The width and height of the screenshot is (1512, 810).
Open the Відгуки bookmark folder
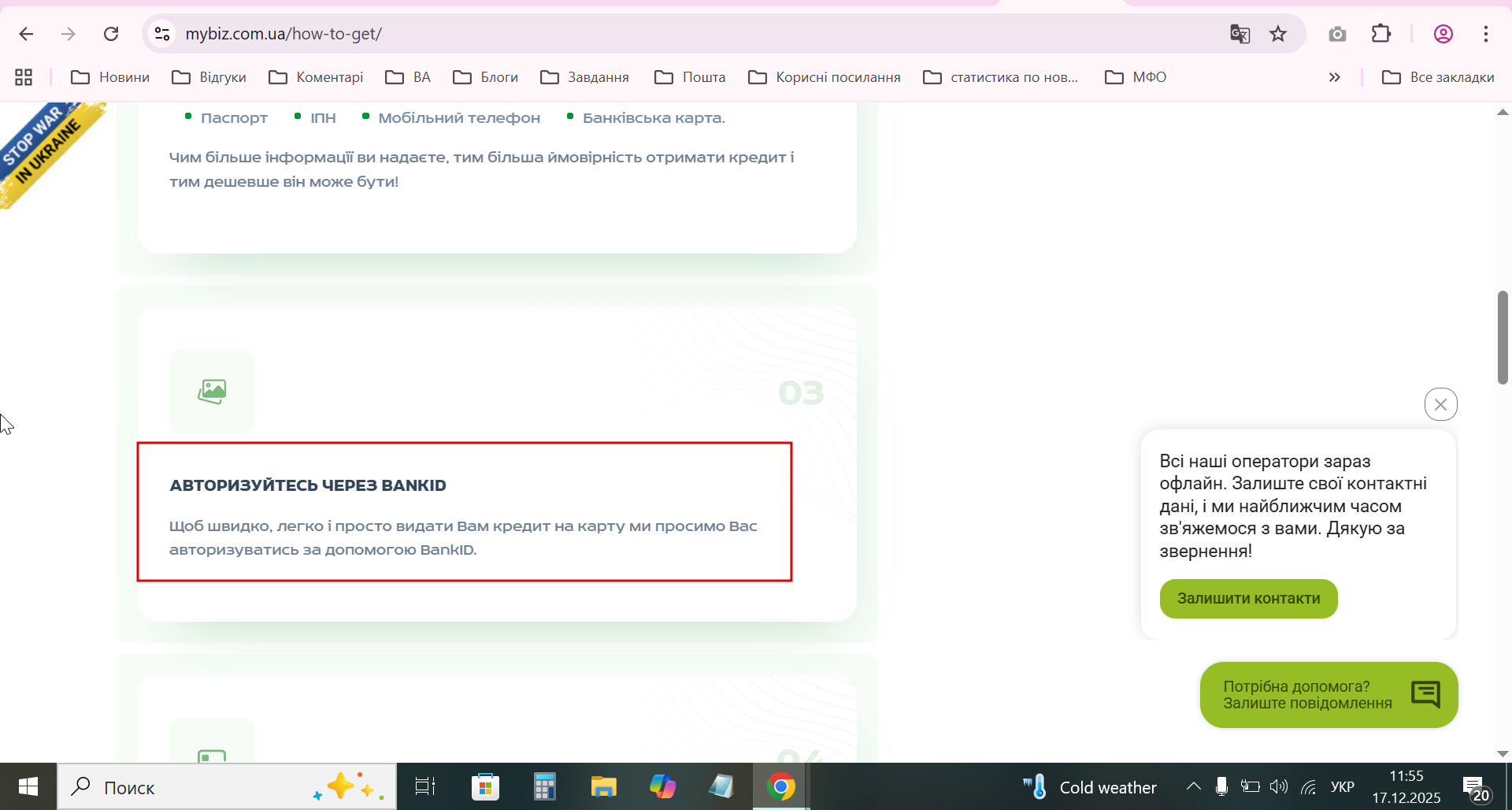(209, 77)
